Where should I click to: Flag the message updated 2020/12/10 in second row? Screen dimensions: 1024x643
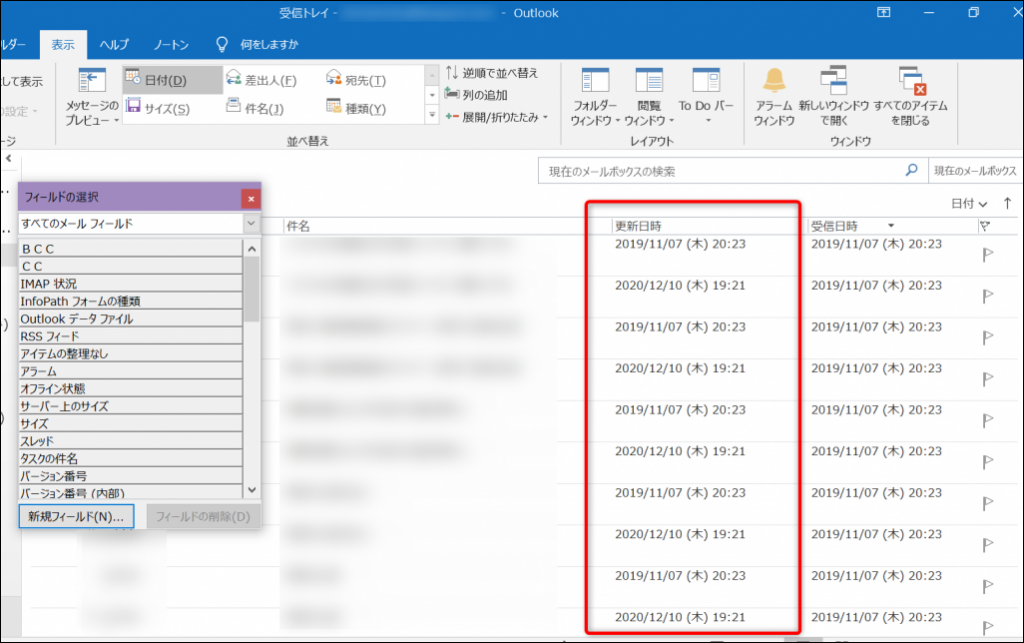[x=988, y=296]
